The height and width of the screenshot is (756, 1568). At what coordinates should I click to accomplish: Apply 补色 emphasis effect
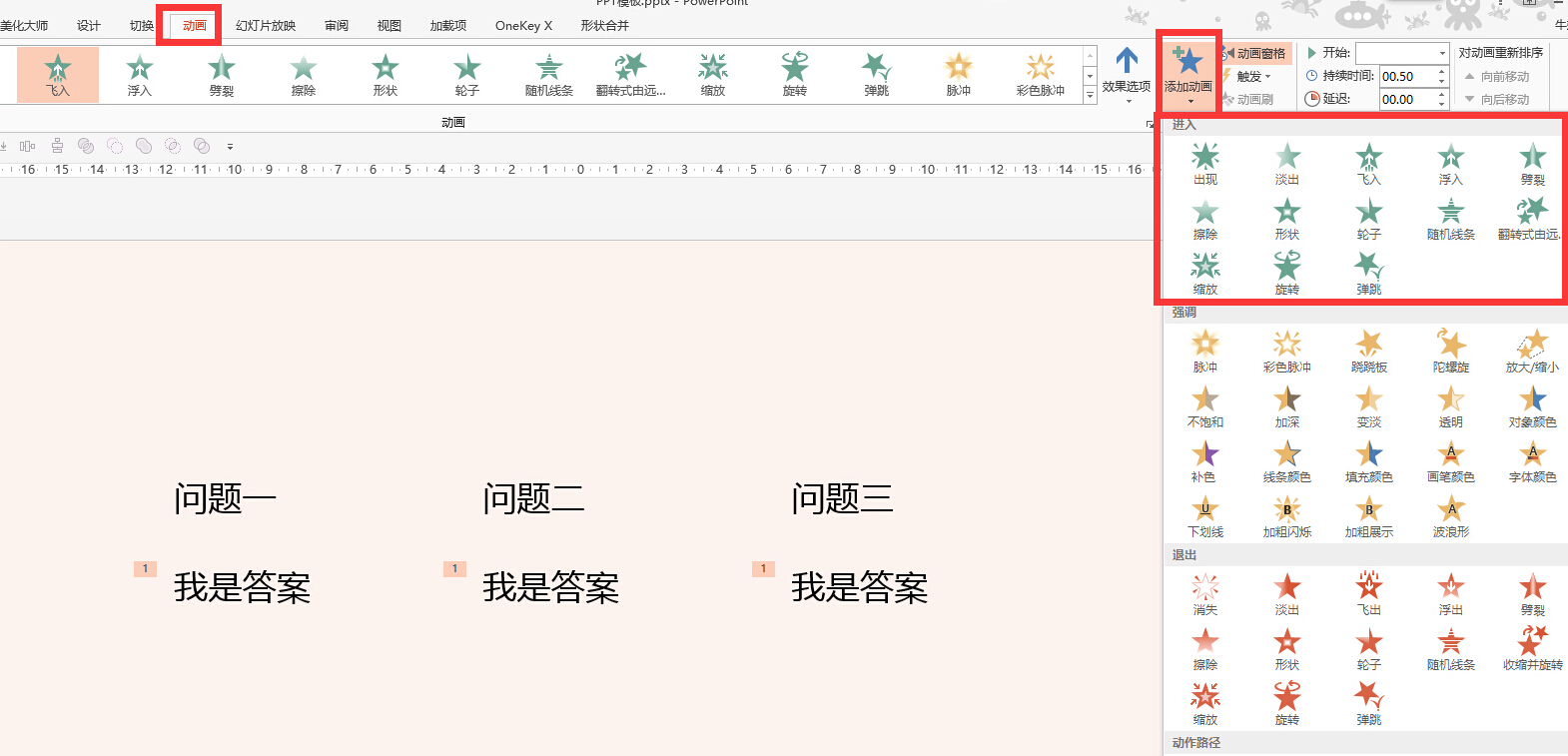tap(1205, 461)
